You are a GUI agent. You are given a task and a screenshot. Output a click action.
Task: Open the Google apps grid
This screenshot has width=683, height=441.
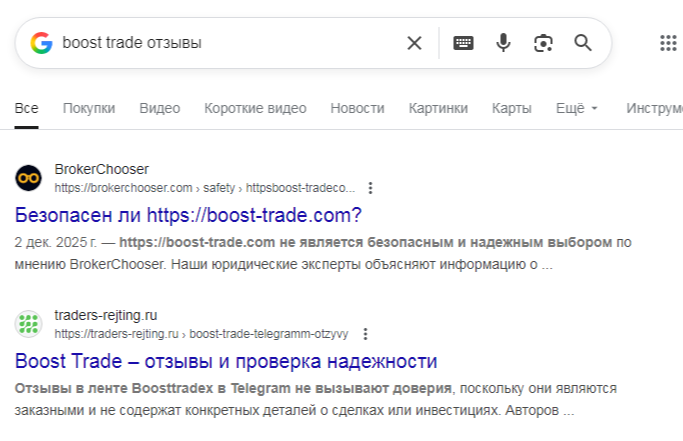(669, 43)
